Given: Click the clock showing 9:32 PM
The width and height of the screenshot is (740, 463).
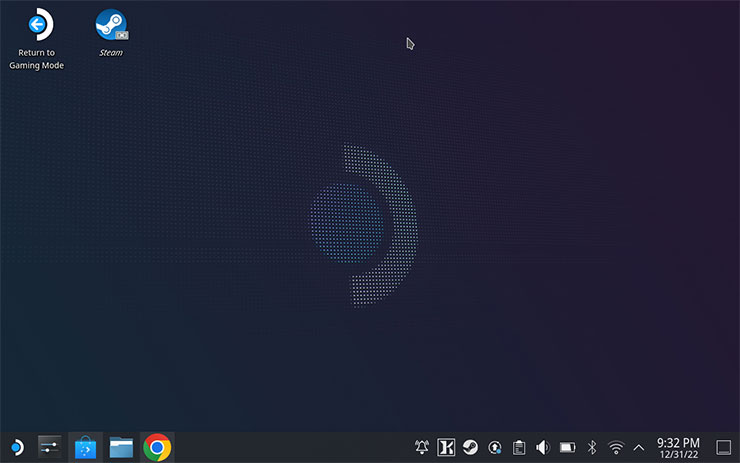Looking at the screenshot, I should (678, 447).
